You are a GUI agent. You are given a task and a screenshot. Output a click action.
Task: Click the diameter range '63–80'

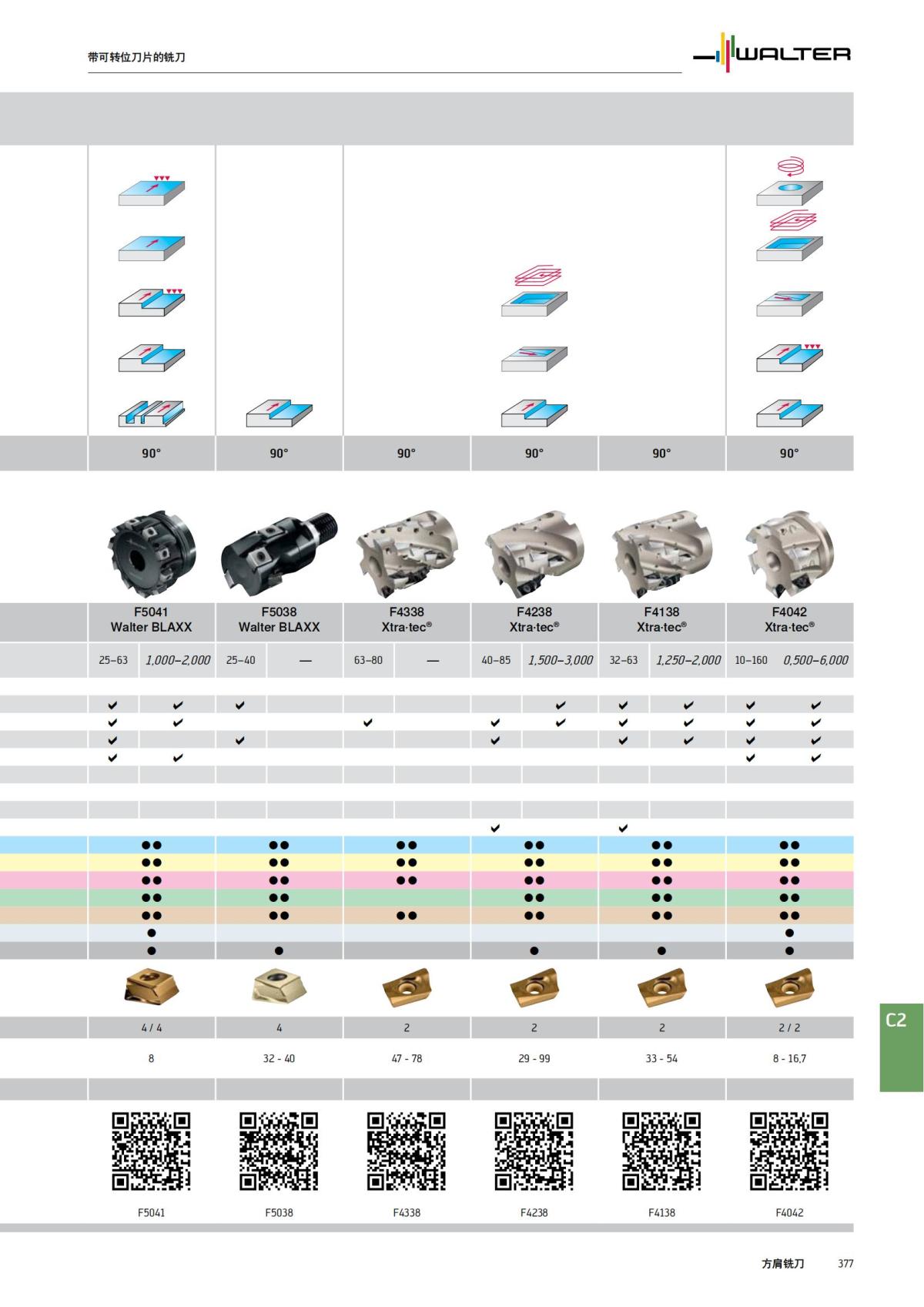[x=368, y=660]
